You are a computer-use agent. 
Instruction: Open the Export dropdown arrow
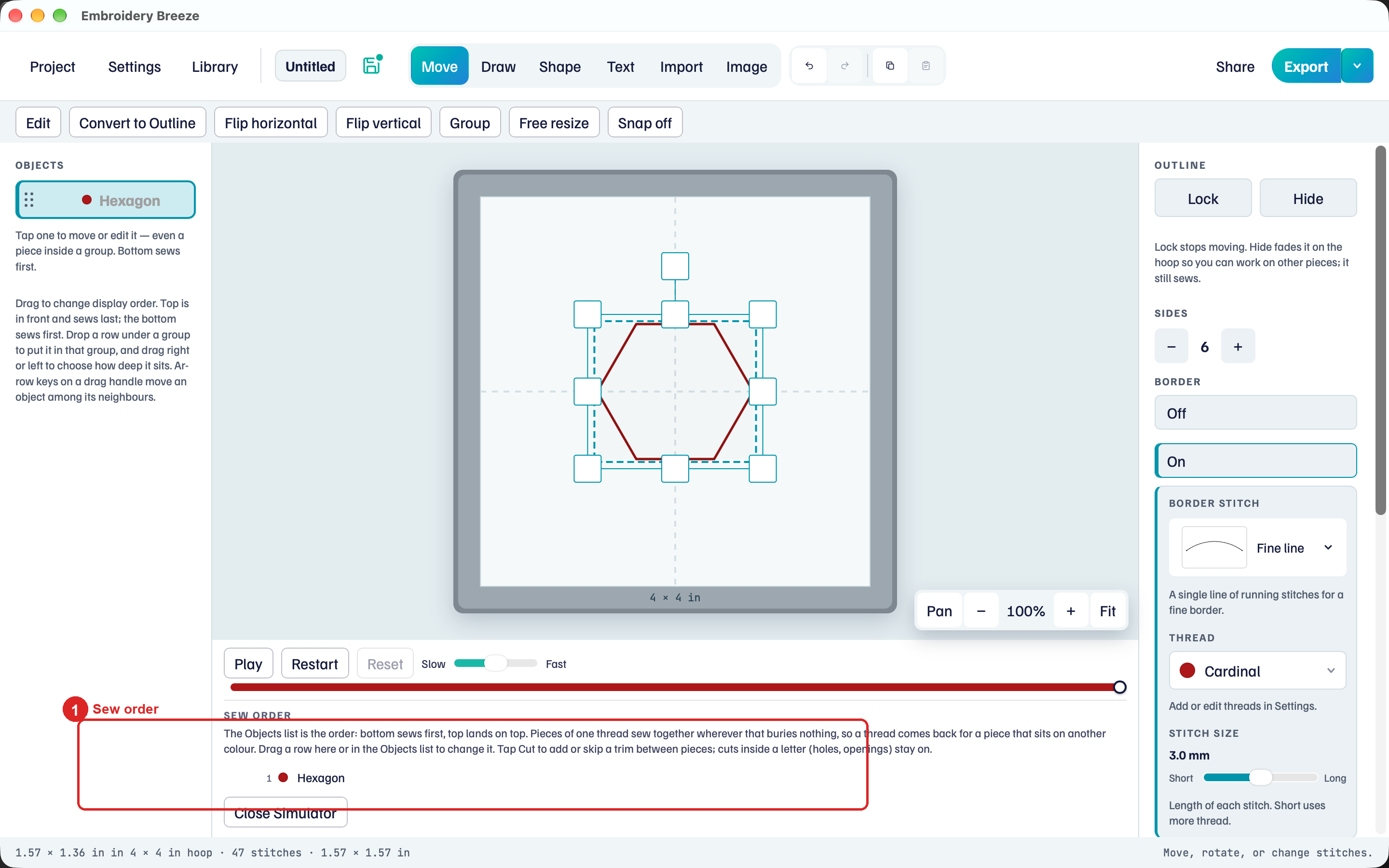pos(1358,66)
